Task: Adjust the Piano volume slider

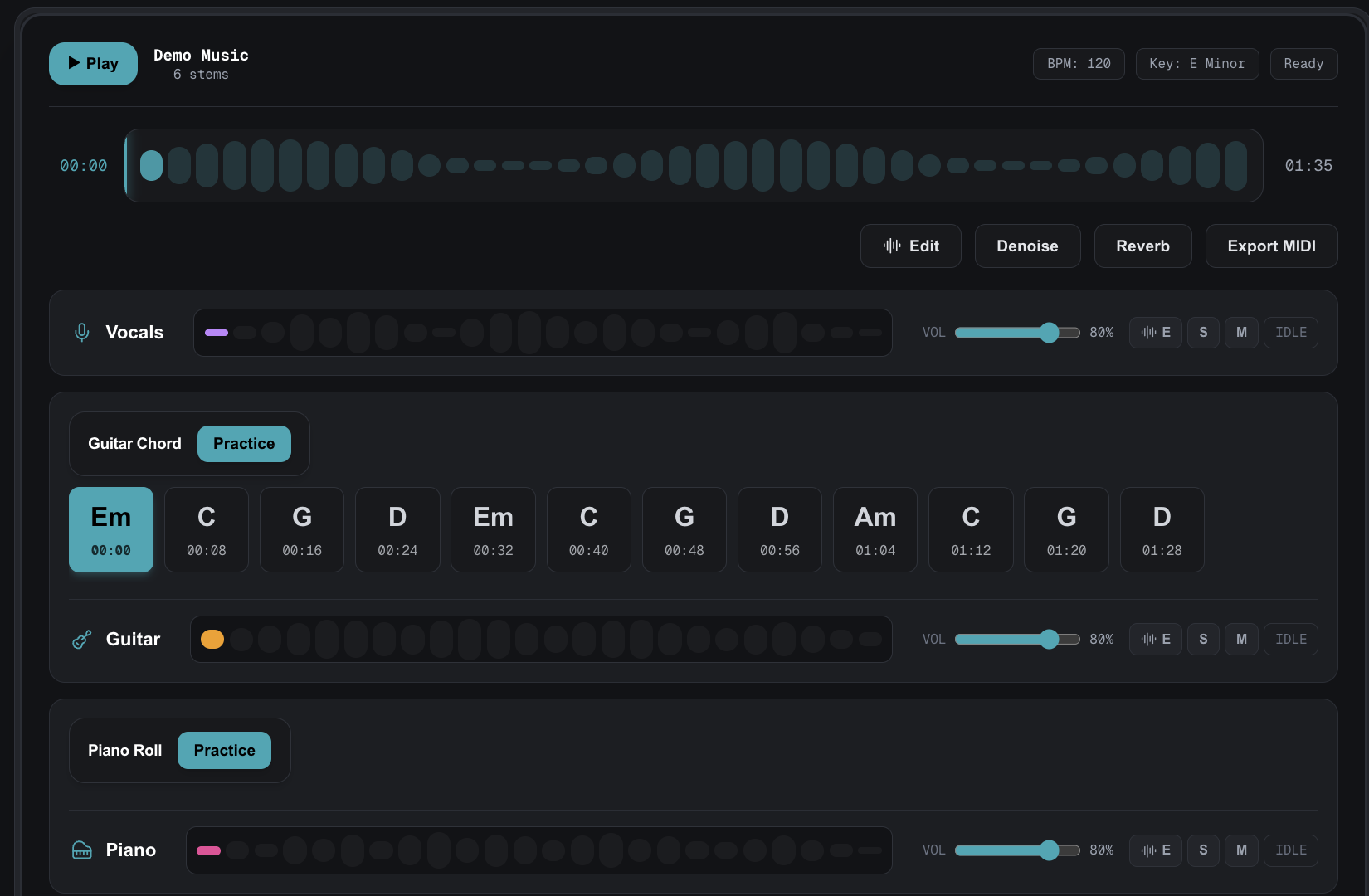Action: (x=1017, y=850)
